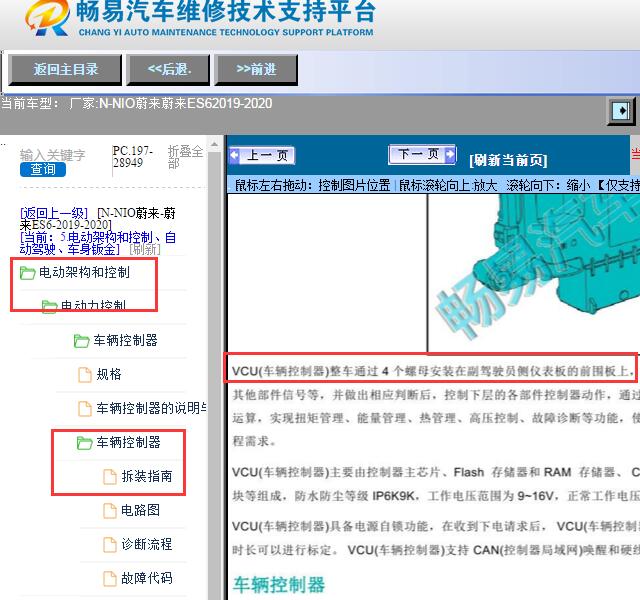This screenshot has width=640, height=600.
Task: Click the 车辆控制器的说明 document icon
Action: pyautogui.click(x=84, y=408)
